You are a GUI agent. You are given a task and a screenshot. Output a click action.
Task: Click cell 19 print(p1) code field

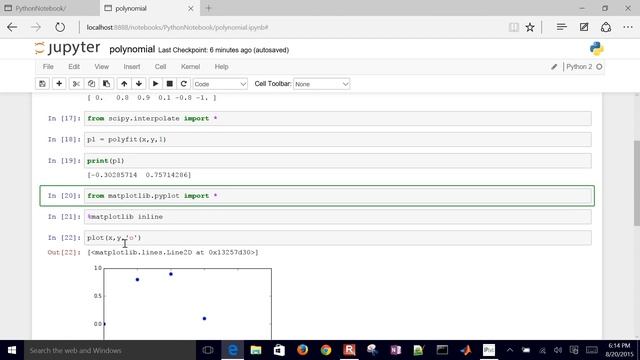tap(338, 161)
